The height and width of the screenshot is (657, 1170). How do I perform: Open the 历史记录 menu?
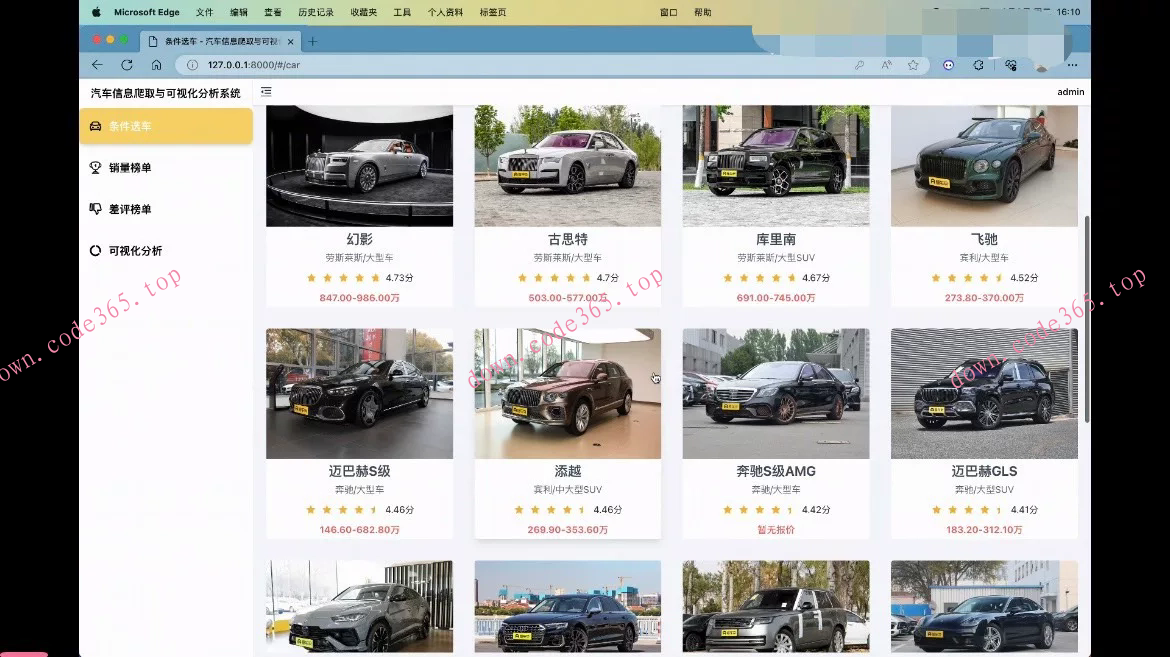(x=316, y=12)
